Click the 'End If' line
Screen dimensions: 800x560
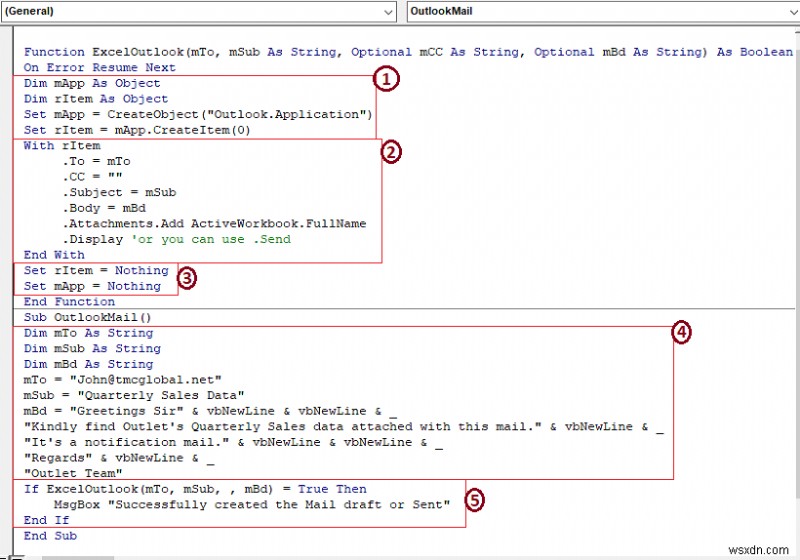[x=46, y=520]
